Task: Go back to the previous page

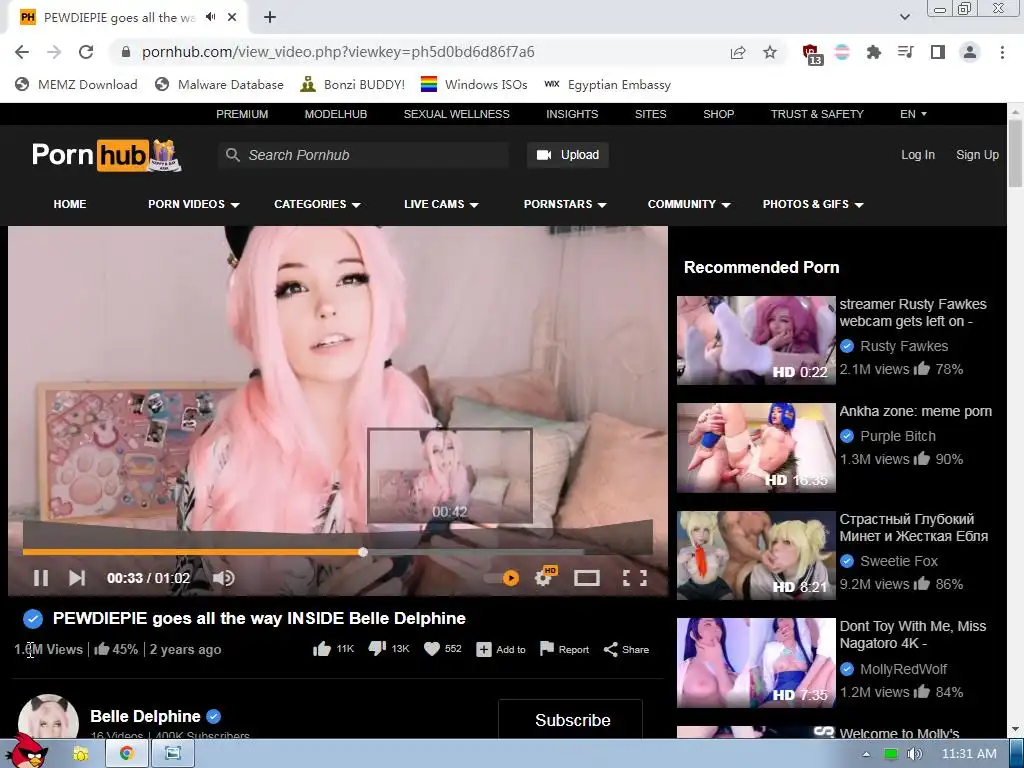Action: pyautogui.click(x=22, y=52)
